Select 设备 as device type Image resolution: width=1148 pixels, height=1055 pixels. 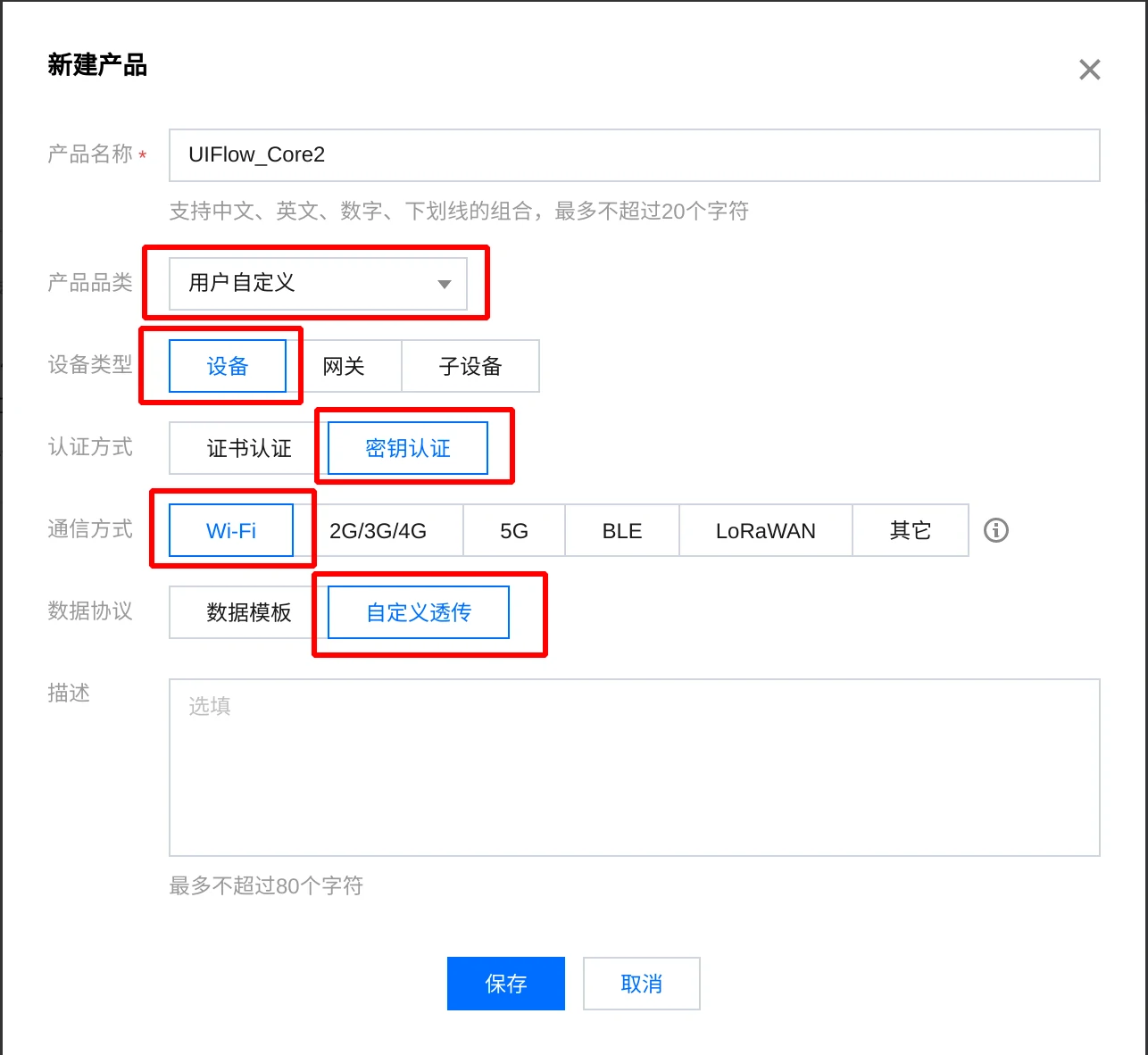click(228, 366)
